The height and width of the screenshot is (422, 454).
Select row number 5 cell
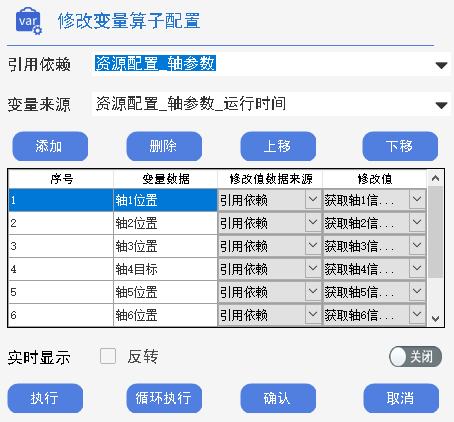61,292
